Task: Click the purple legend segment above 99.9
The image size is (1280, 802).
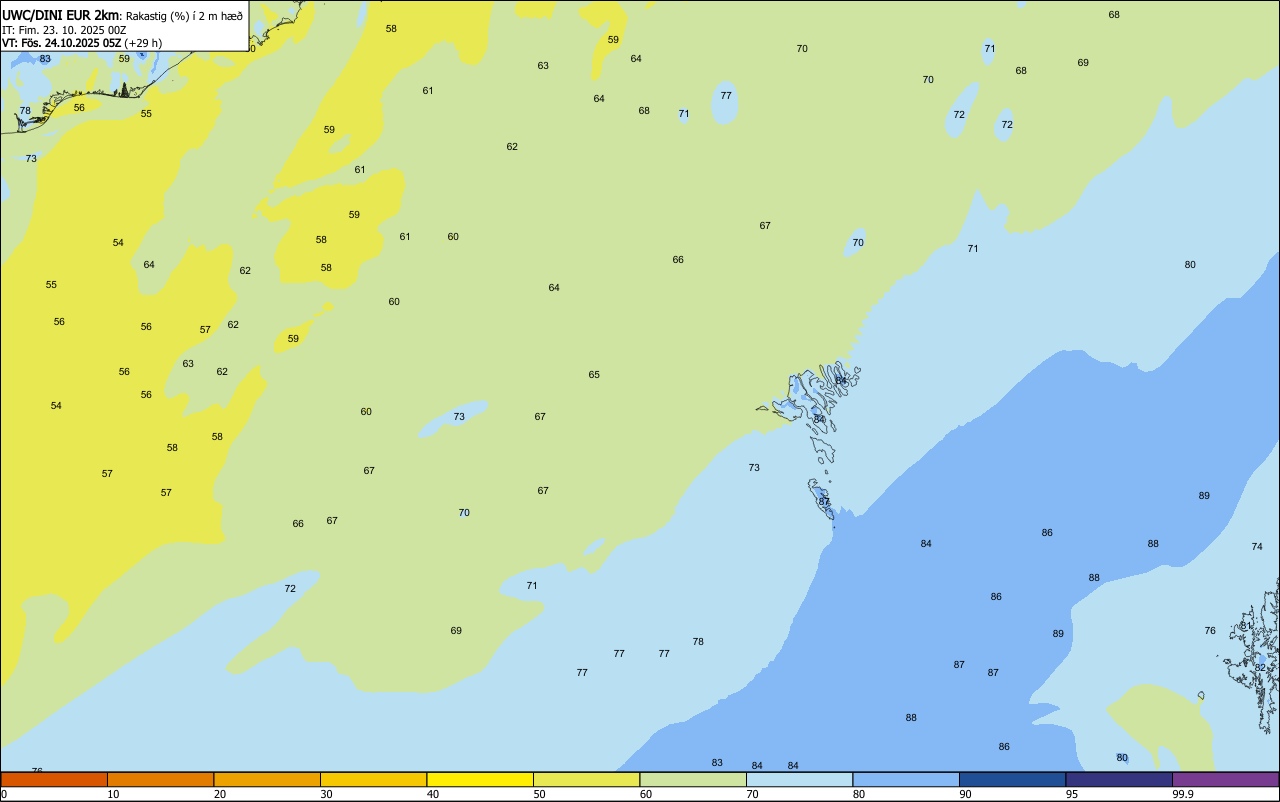Action: (x=1225, y=779)
